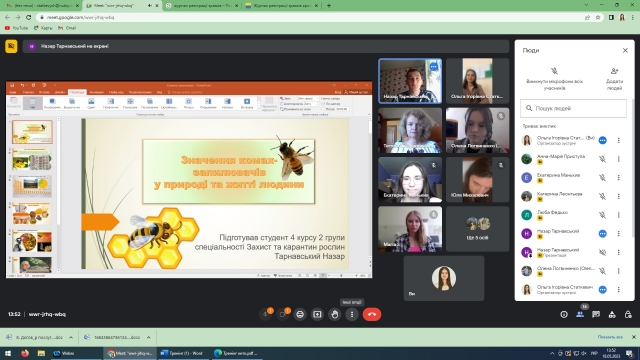Open the activities icon

pyautogui.click(x=612, y=314)
